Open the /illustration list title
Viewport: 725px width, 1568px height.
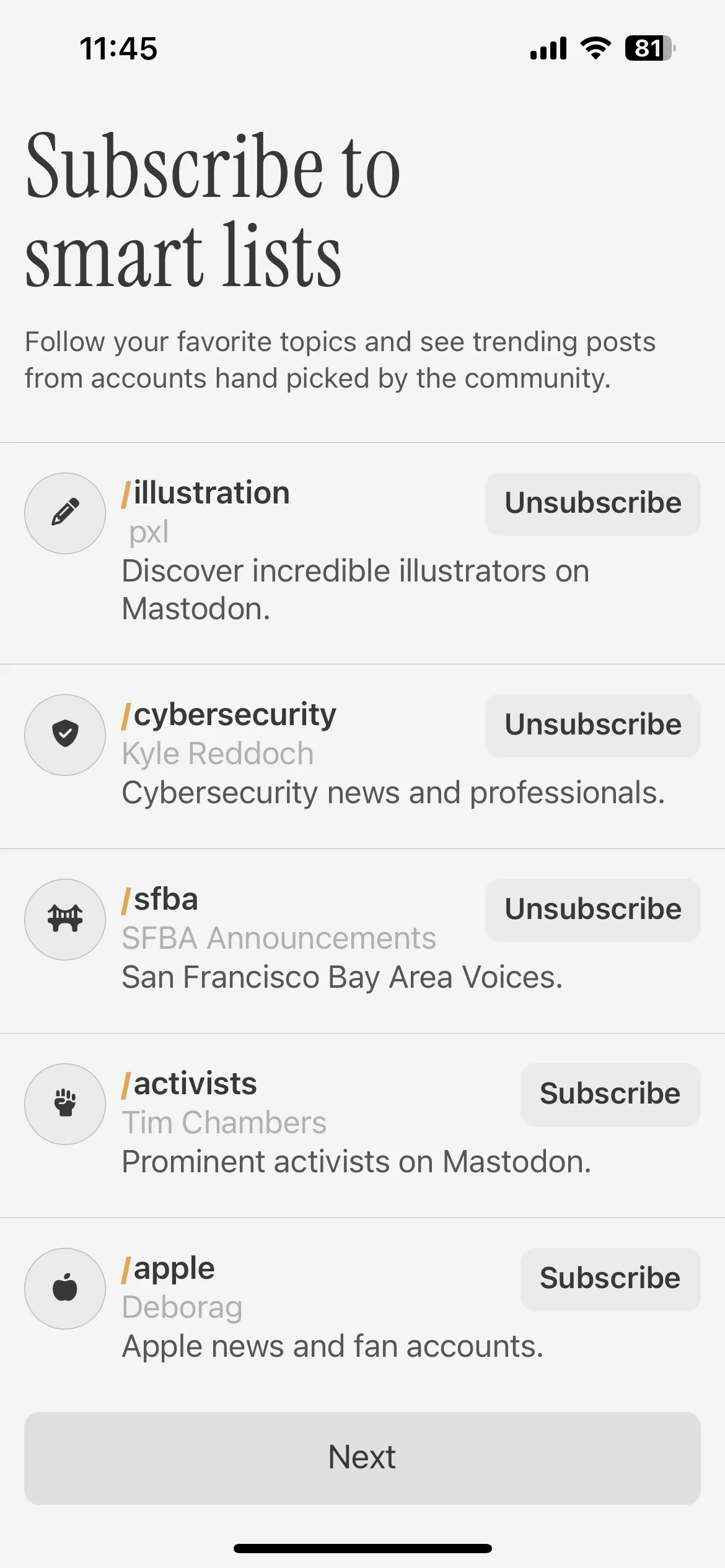pyautogui.click(x=206, y=493)
